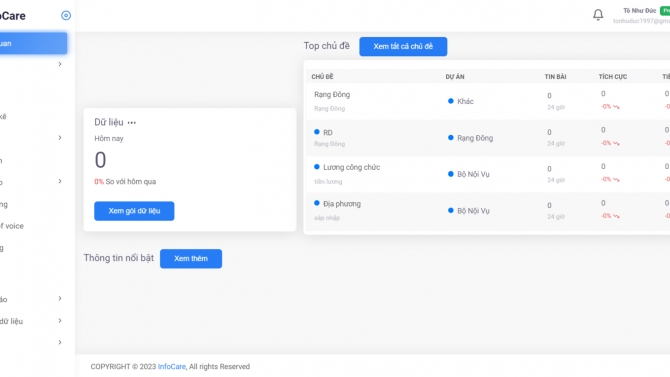Click the Tích cực trend arrow in Rạng Đông topic row

pos(616,107)
